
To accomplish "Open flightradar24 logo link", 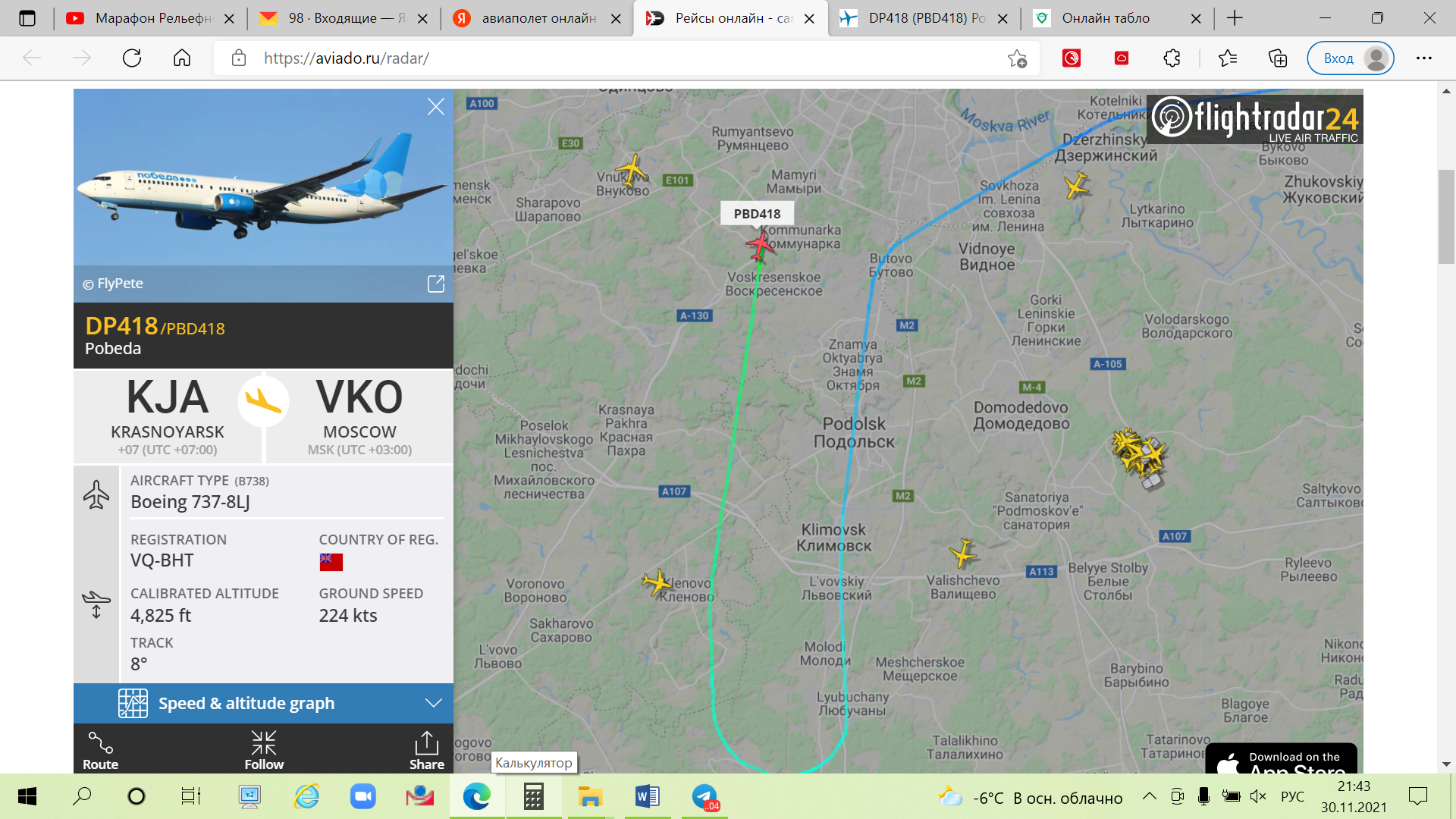I will (1255, 119).
